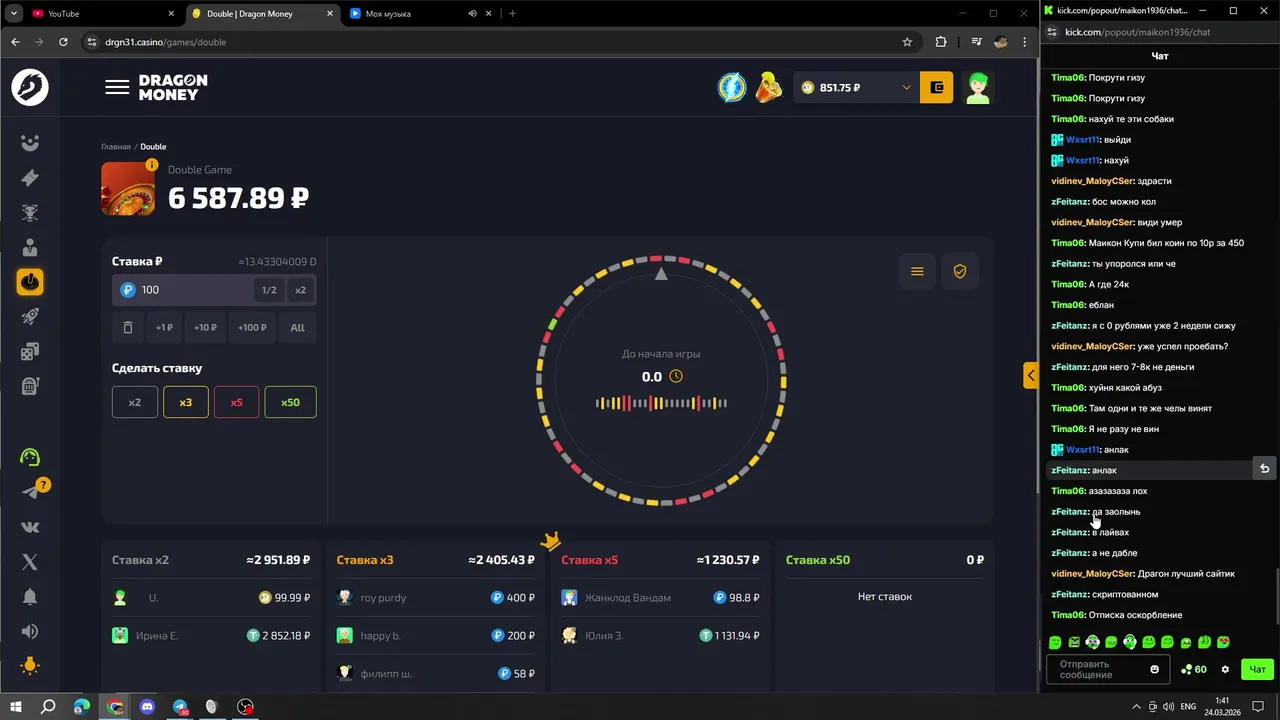Open Chrome three-dot menu
1280x720 pixels.
coord(1025,42)
